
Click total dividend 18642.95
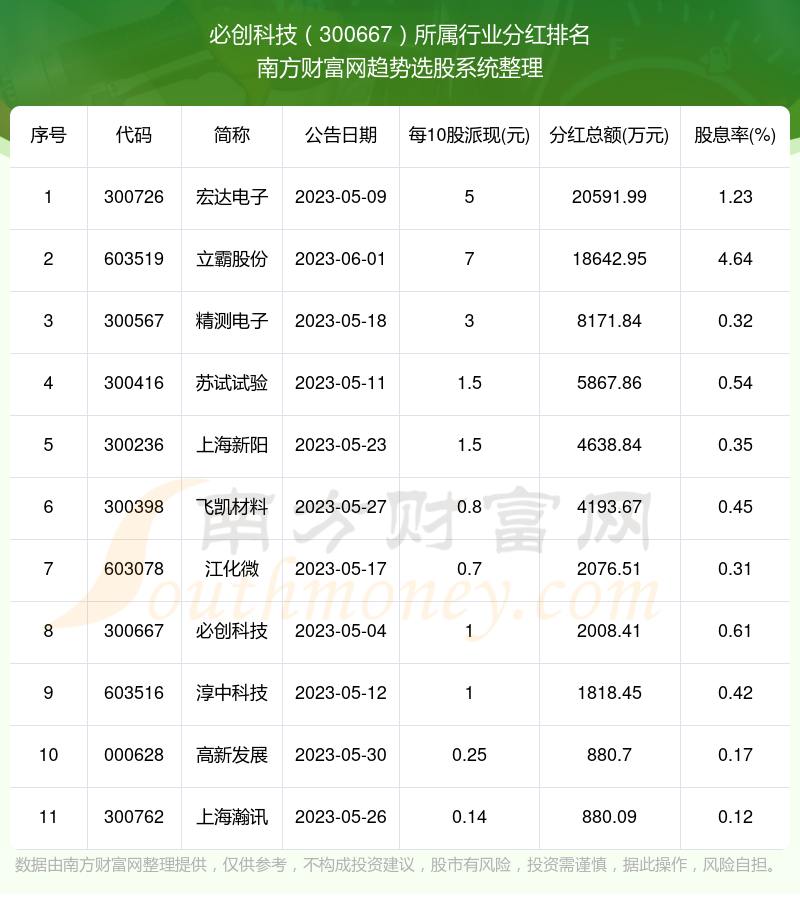609,259
